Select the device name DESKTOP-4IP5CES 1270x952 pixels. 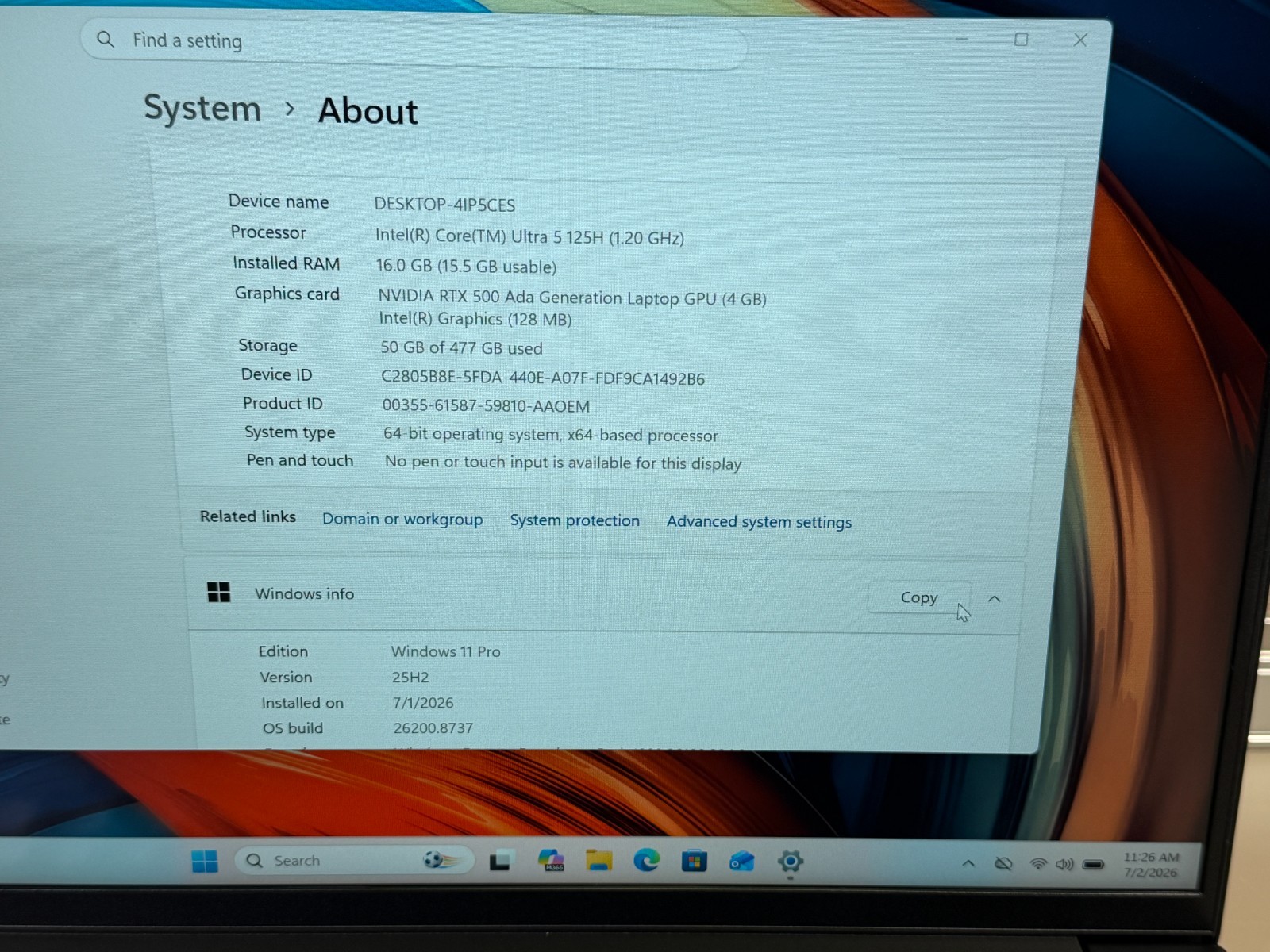tap(444, 205)
